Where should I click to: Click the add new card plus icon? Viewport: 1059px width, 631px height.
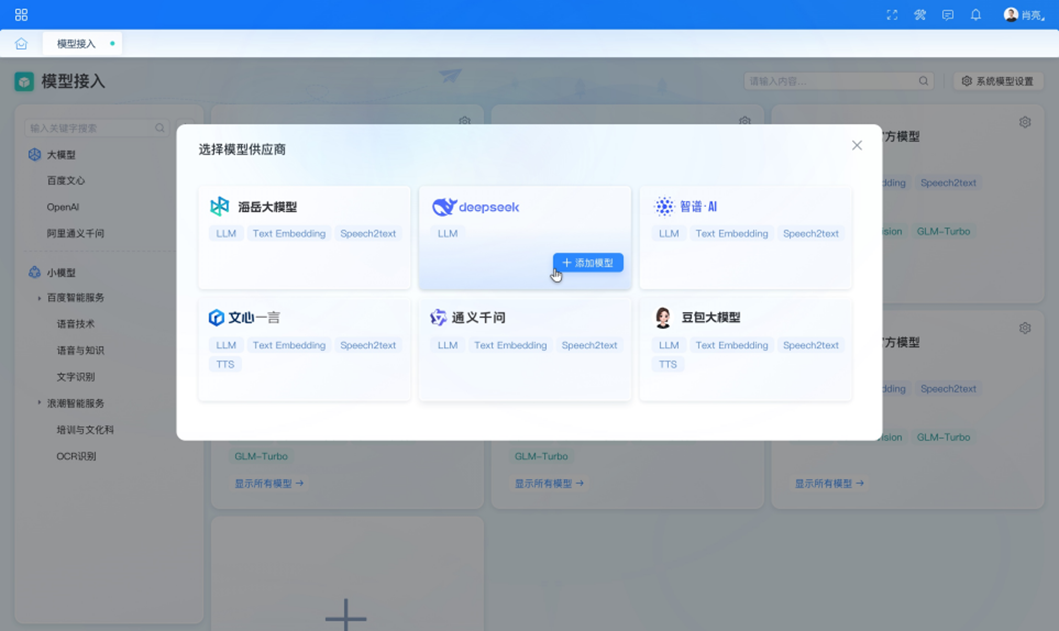(x=346, y=616)
